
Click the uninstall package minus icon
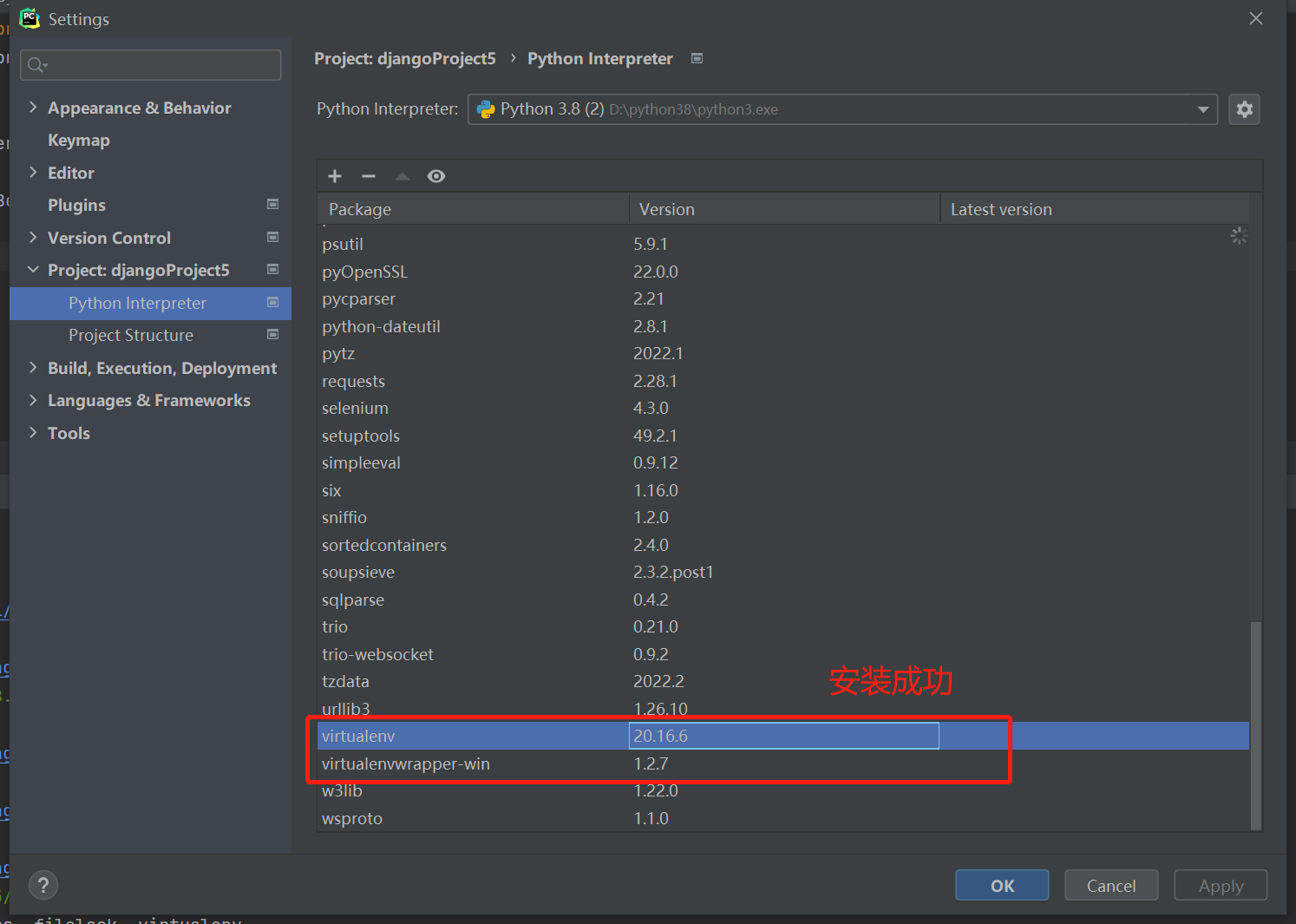point(369,176)
